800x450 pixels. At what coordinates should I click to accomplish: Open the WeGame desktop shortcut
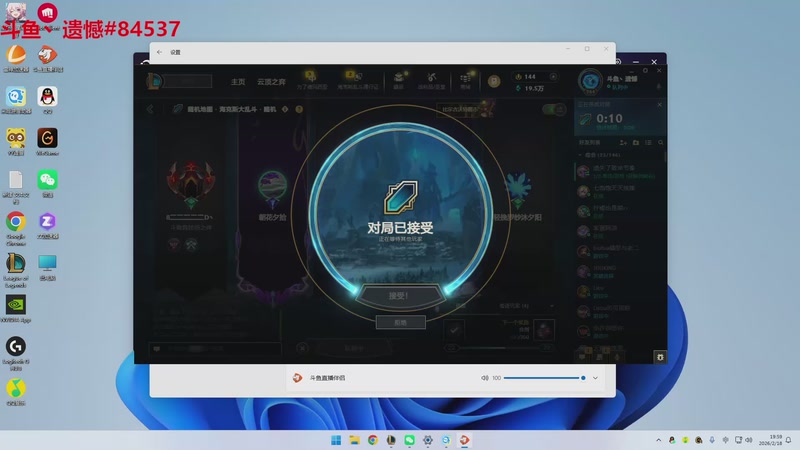(47, 141)
